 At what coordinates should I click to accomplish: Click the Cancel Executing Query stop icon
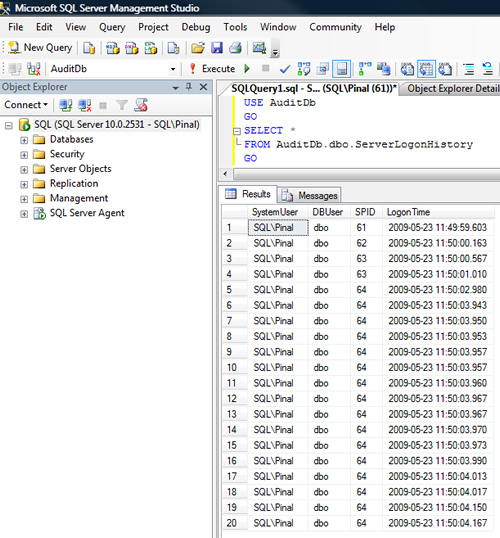coord(265,69)
